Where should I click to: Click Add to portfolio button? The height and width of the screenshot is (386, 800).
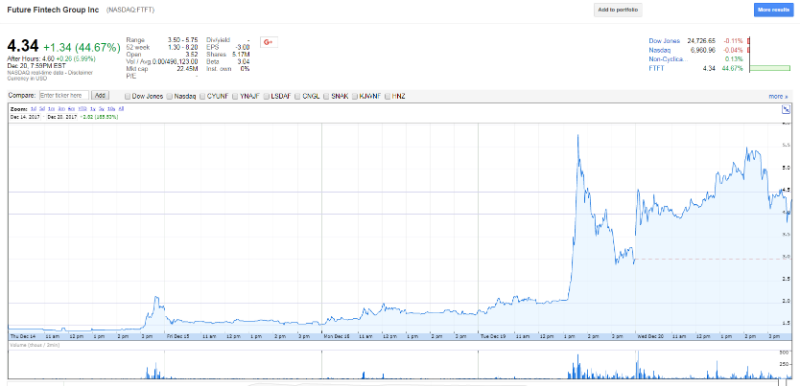pyautogui.click(x=617, y=10)
